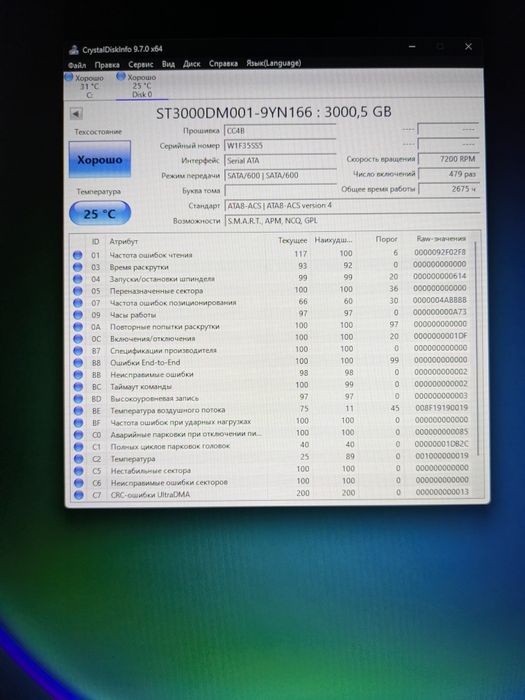
Task: Click the SMART attribute list vertical scrollbar
Action: pyautogui.click(x=476, y=348)
